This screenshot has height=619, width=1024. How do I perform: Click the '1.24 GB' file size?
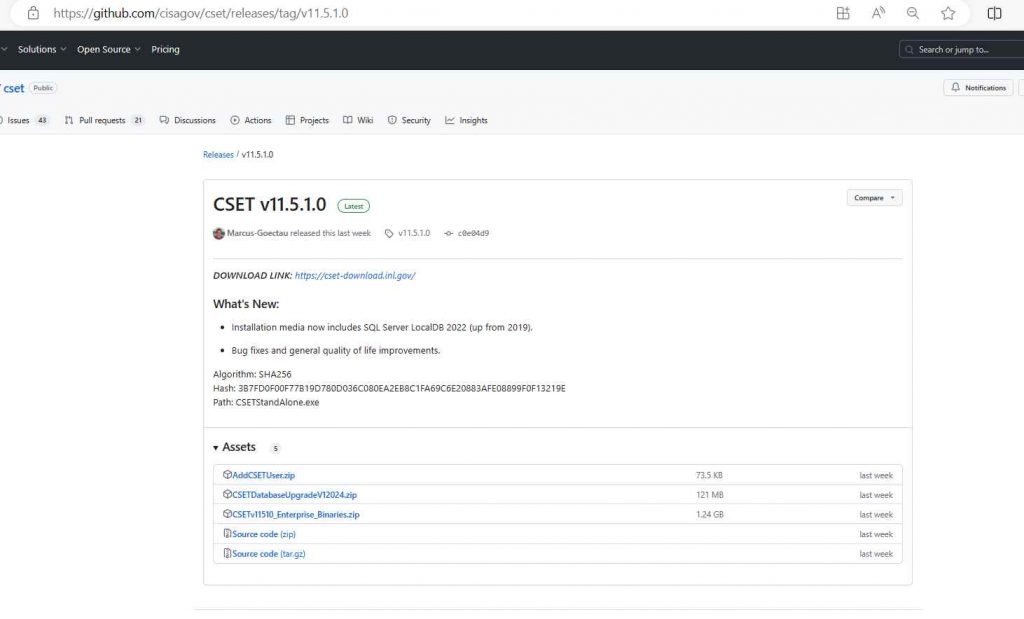(x=710, y=515)
